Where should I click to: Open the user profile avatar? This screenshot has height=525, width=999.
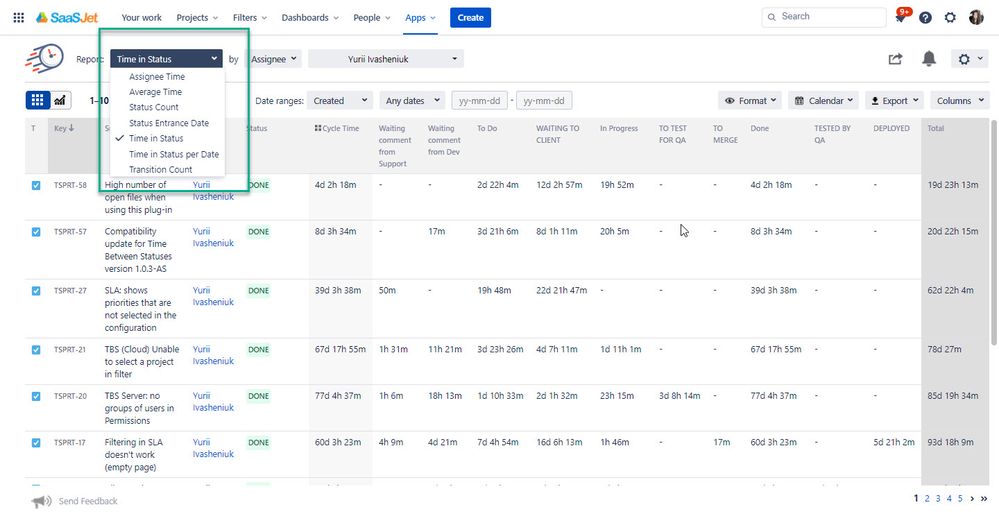(975, 18)
